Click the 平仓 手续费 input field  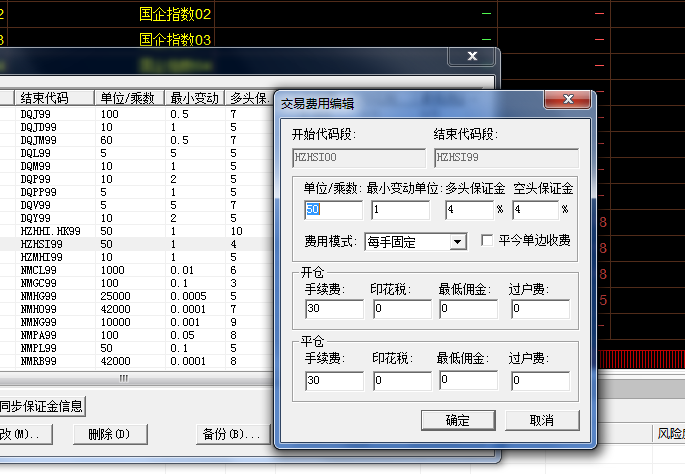click(333, 380)
